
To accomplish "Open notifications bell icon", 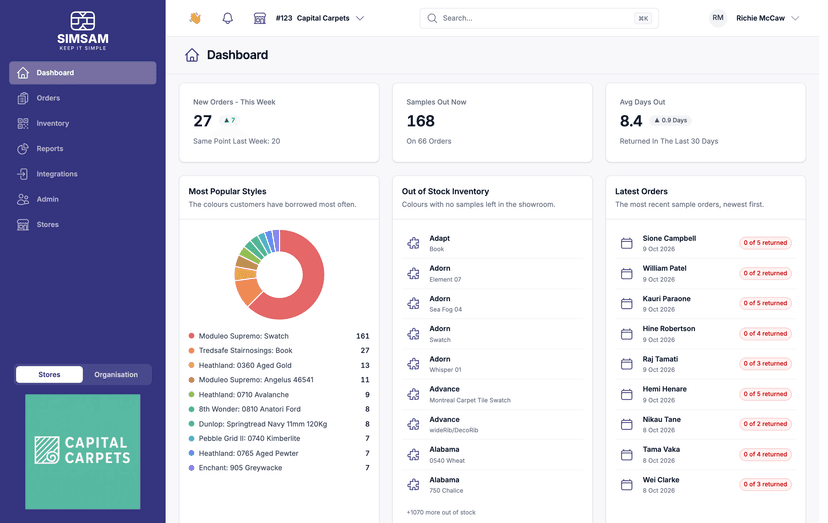I will tap(228, 18).
